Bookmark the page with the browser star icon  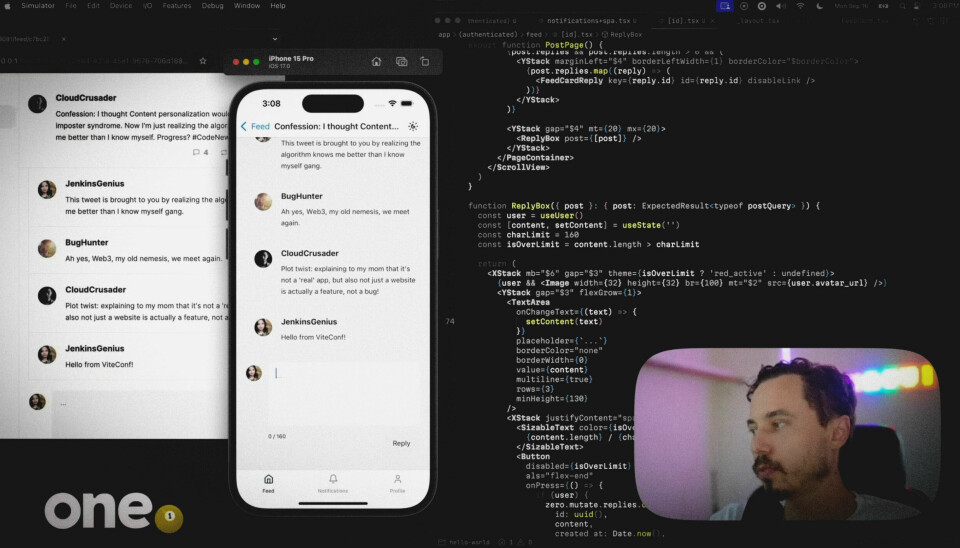[x=203, y=61]
